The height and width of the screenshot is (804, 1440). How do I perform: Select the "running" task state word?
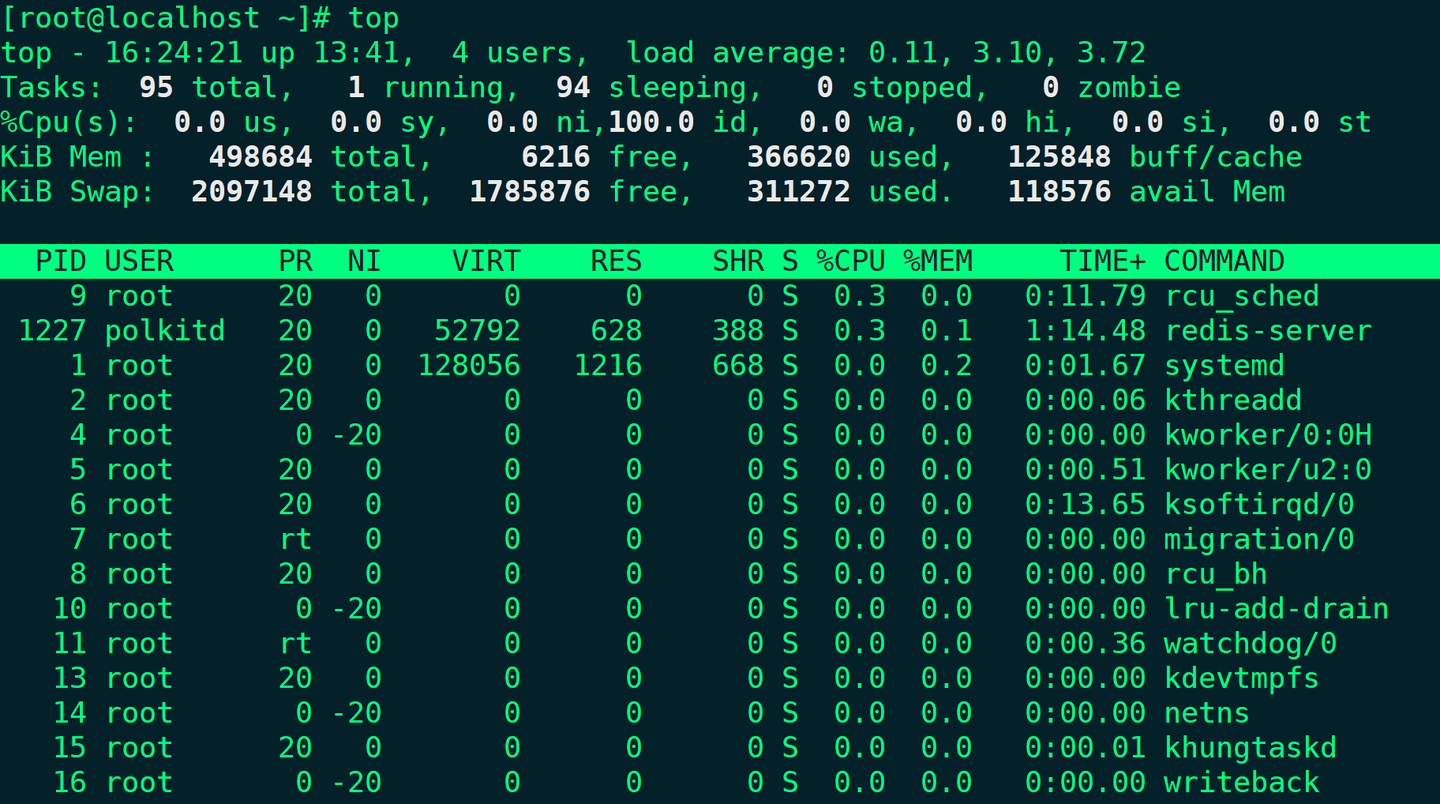pos(443,88)
